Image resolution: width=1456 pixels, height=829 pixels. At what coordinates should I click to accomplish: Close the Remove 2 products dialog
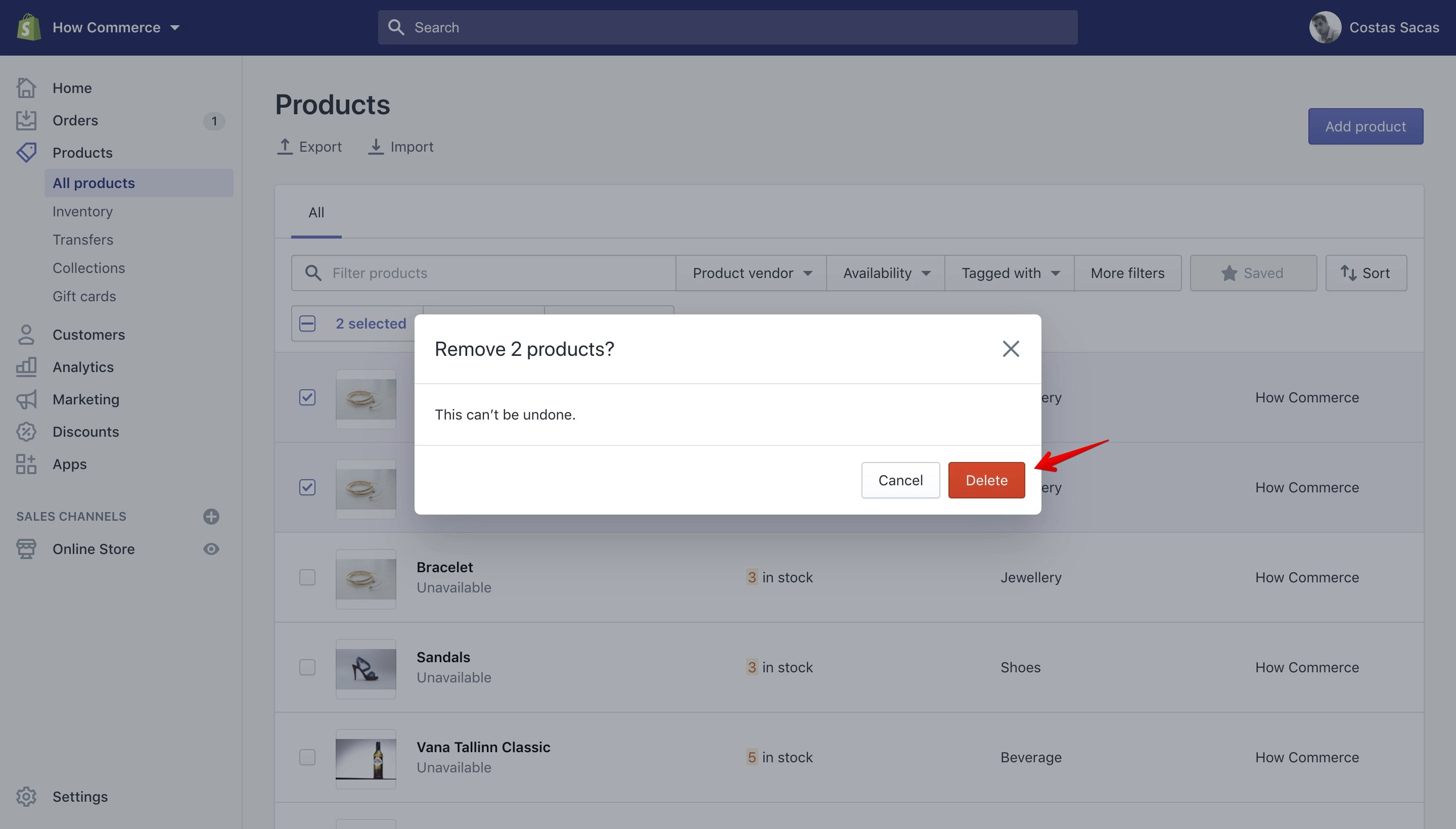(x=1011, y=348)
